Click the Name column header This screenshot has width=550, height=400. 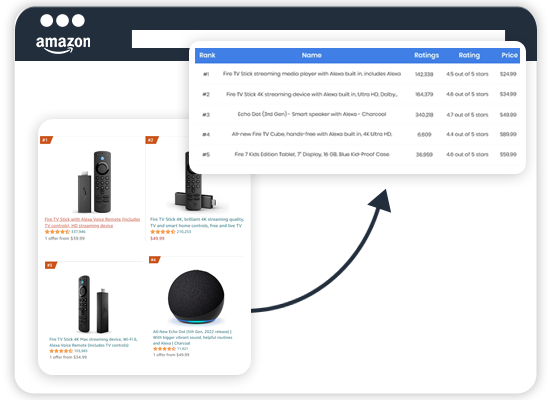point(311,55)
